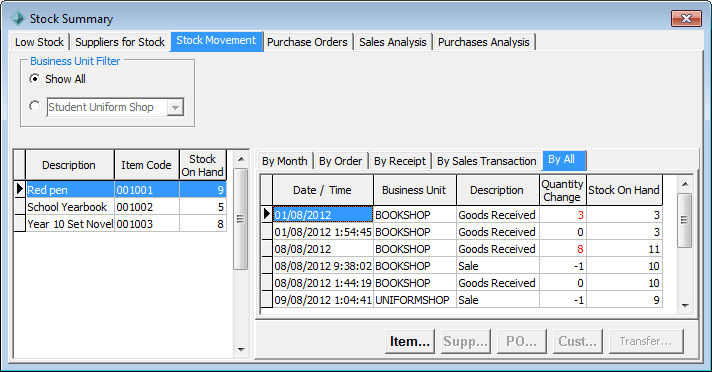This screenshot has width=712, height=372.
Task: Switch to the By Receipt tab
Action: click(x=400, y=161)
